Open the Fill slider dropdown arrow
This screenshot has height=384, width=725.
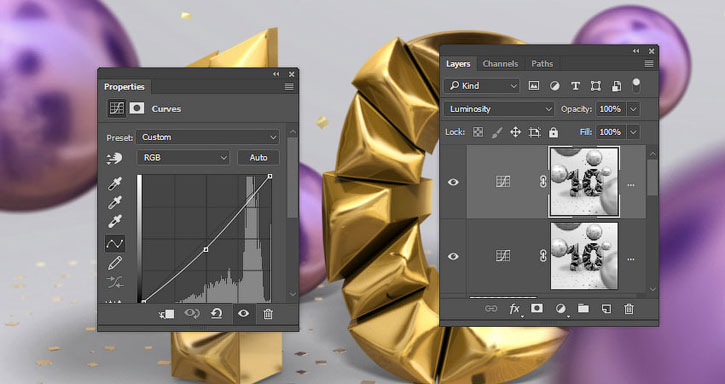(633, 132)
